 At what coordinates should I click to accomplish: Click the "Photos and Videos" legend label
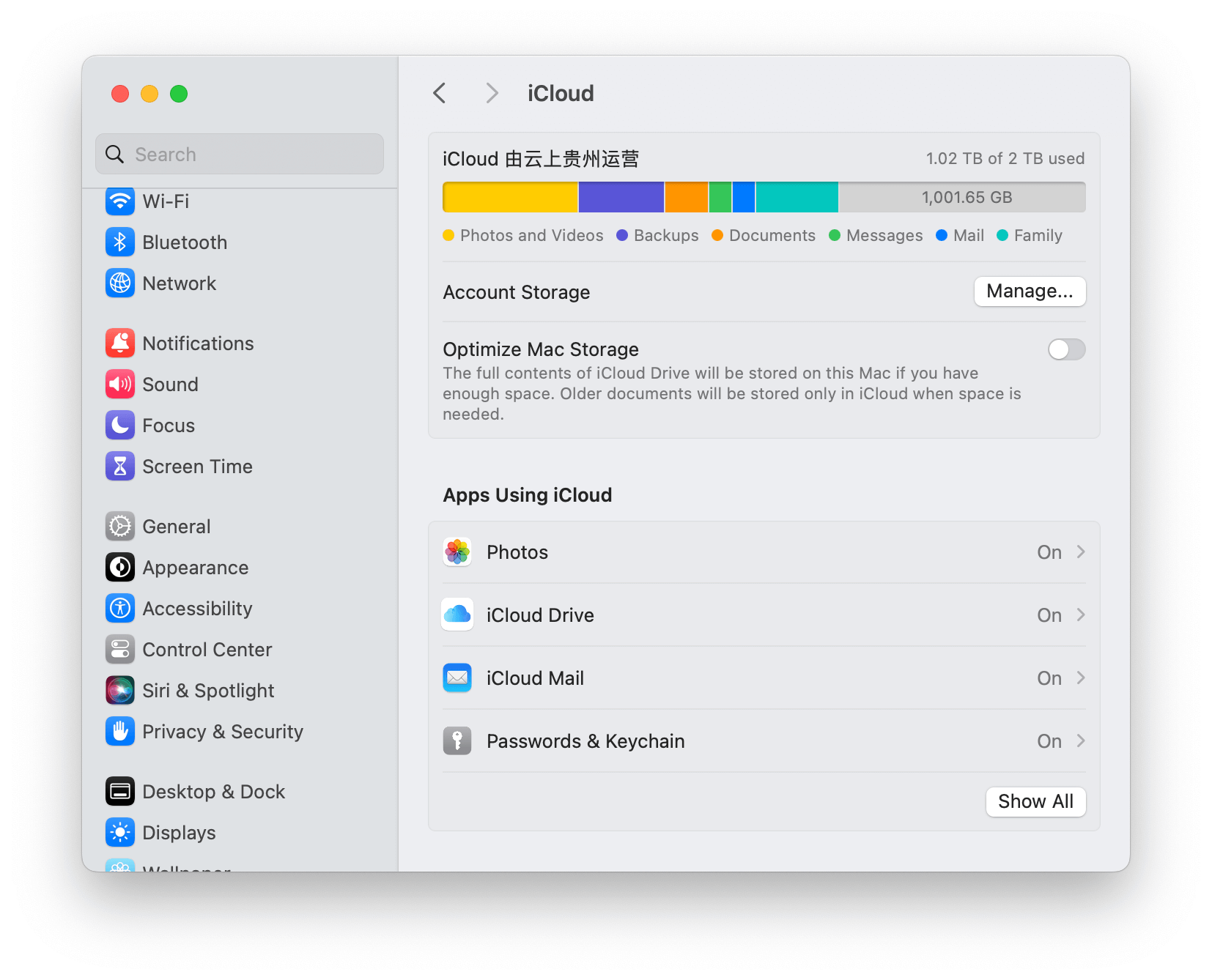pyautogui.click(x=532, y=236)
